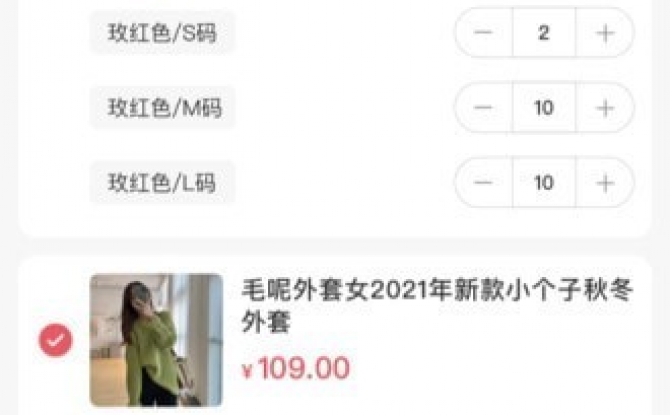670x415 pixels.
Task: Click the ¥109.00 price text
Action: (x=296, y=368)
